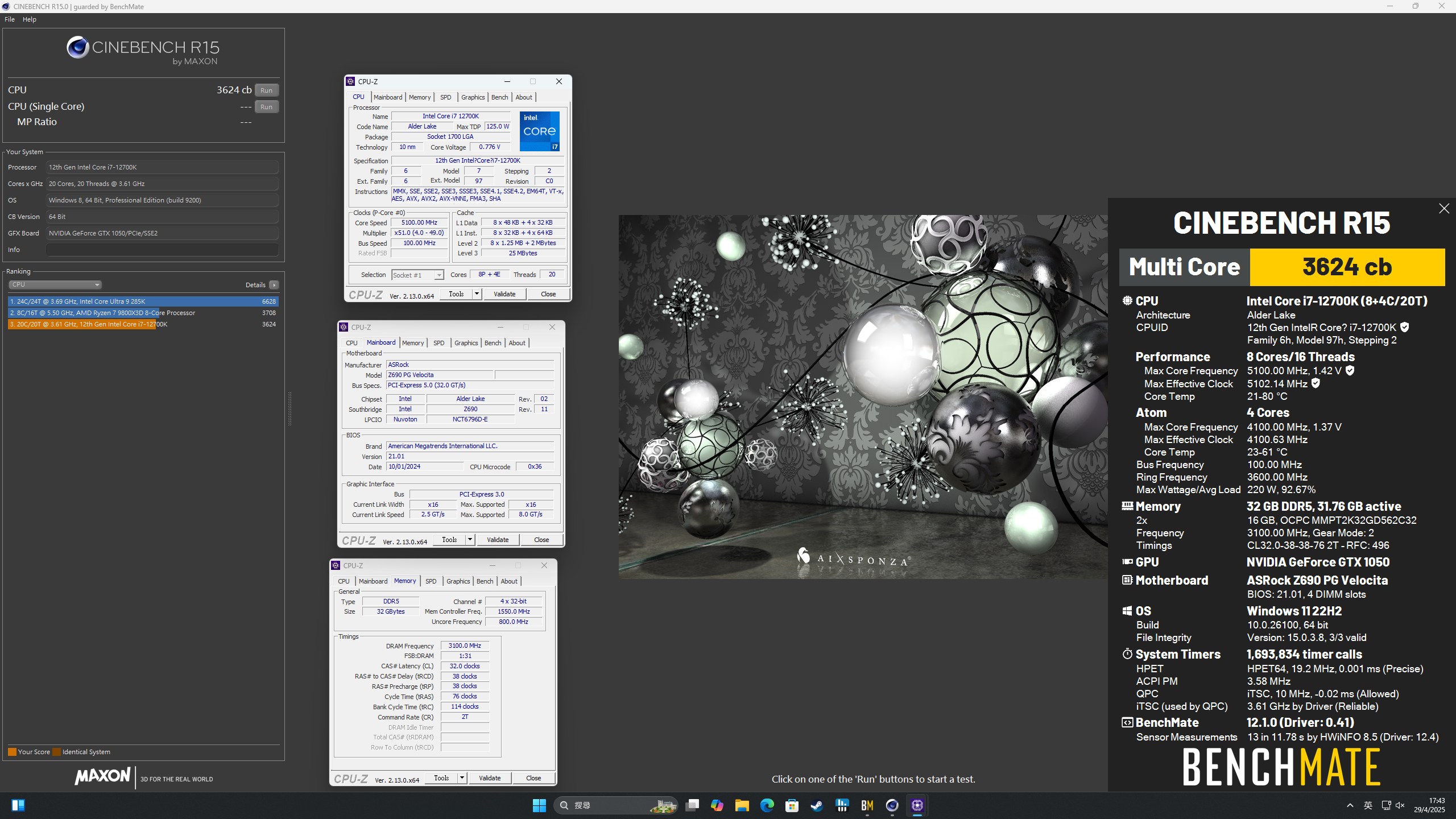The height and width of the screenshot is (819, 1456).
Task: Show hidden tray icons chevron
Action: (1350, 805)
